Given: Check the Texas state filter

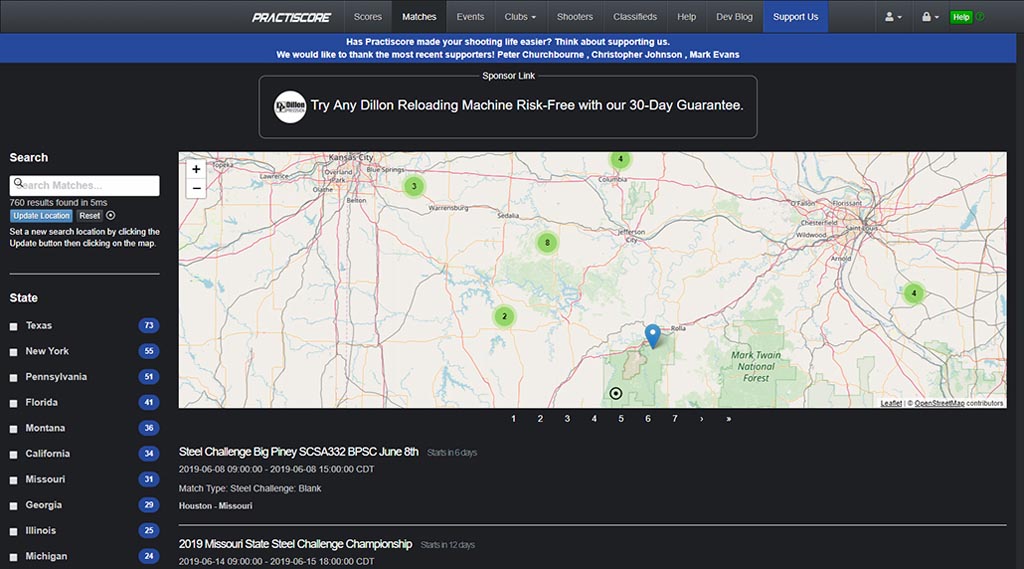Looking at the screenshot, I should click(14, 326).
